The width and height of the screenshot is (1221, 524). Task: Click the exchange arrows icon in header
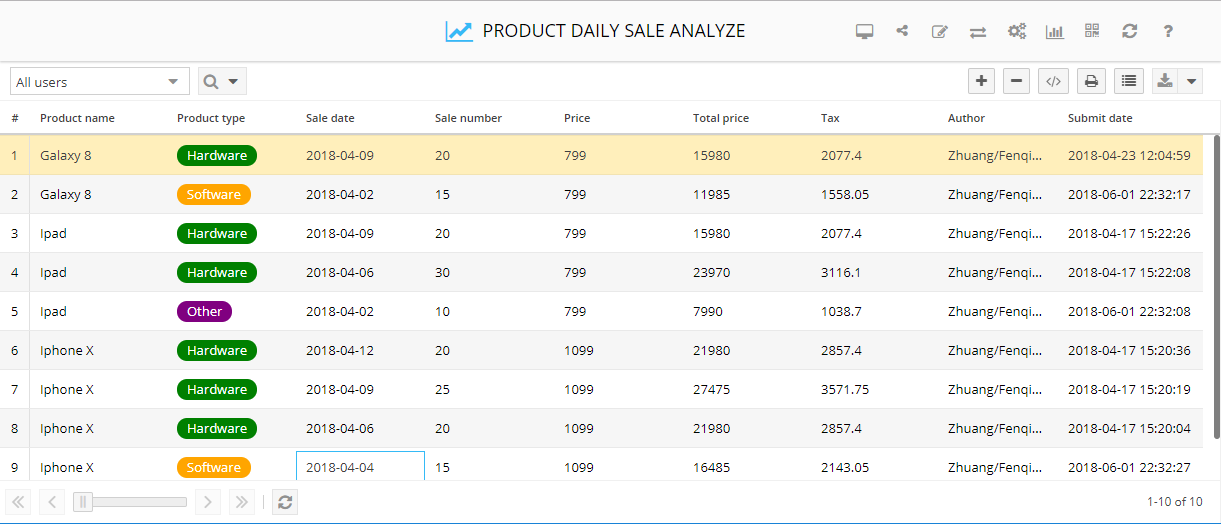pos(978,32)
